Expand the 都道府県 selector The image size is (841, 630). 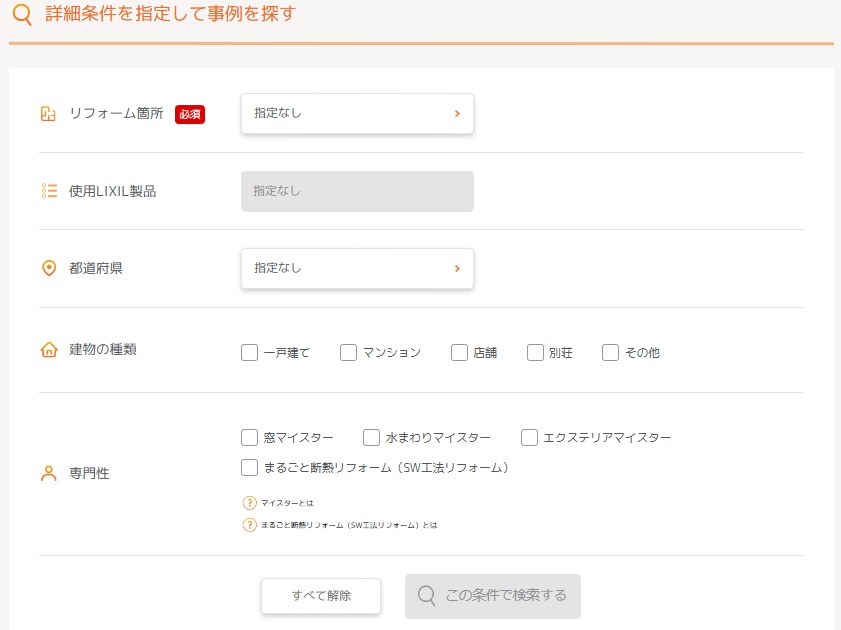pos(357,269)
